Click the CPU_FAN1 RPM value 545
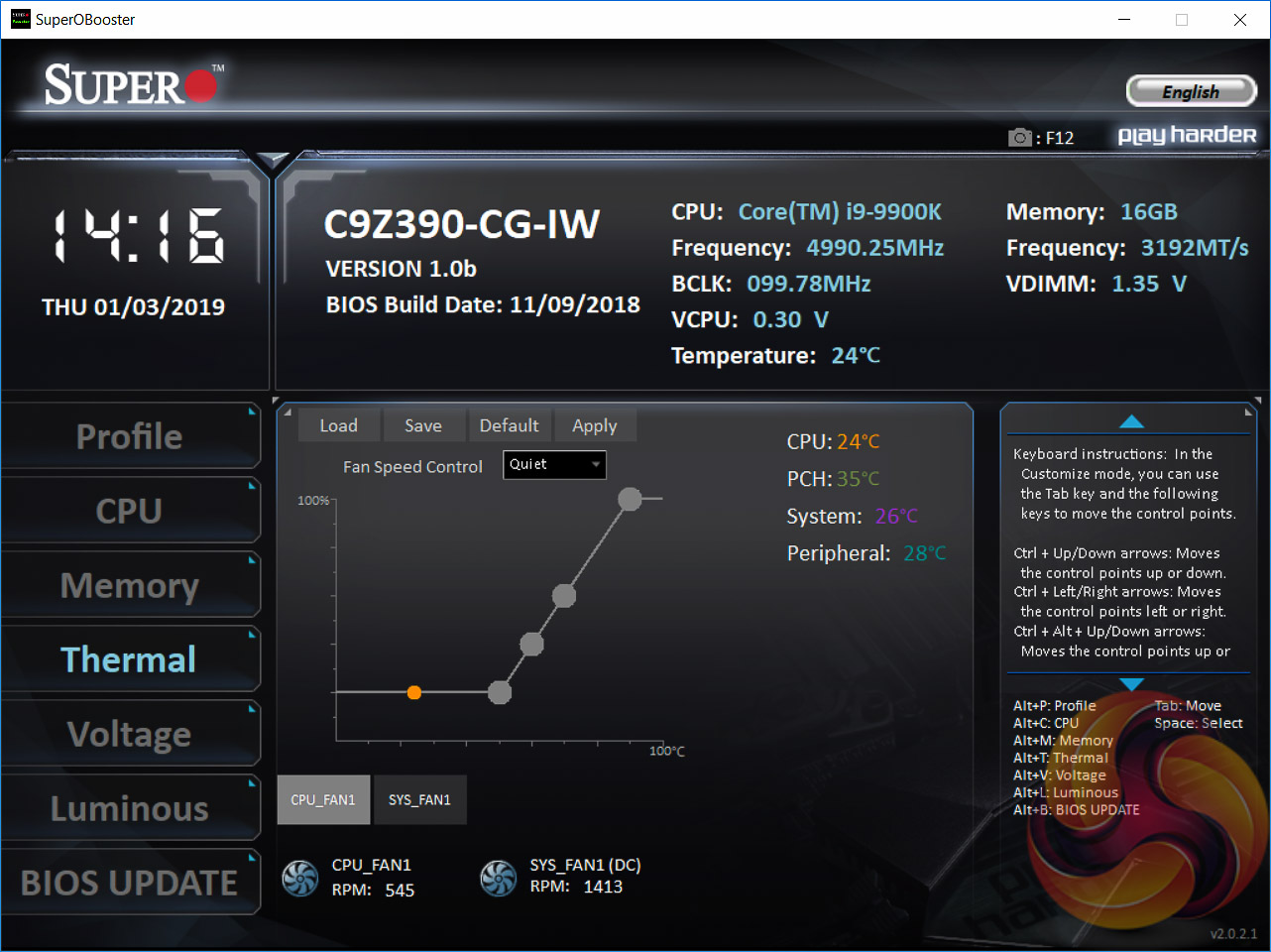The width and height of the screenshot is (1271, 952). (x=400, y=891)
